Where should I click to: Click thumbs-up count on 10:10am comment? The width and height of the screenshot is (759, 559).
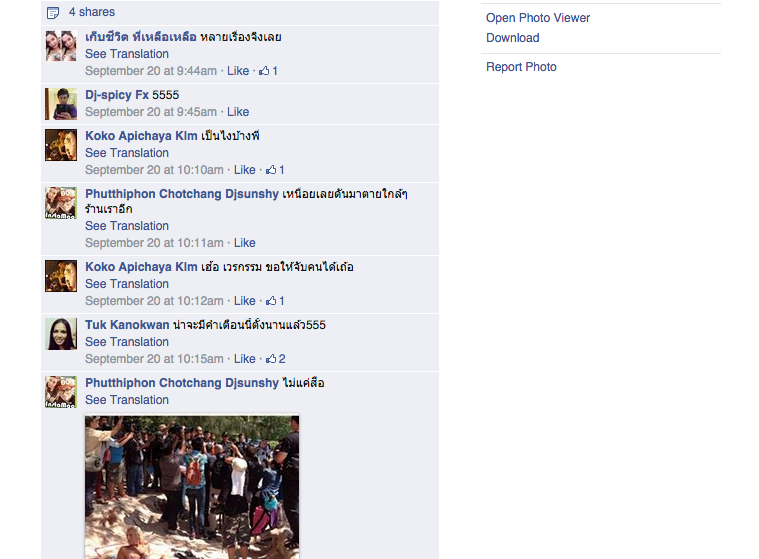coord(275,170)
